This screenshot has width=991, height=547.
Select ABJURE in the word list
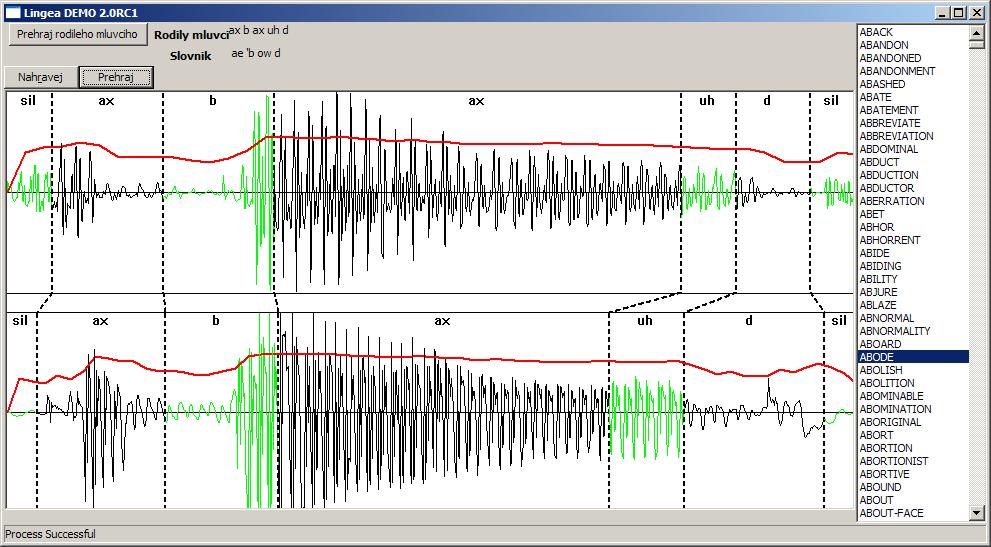pos(913,292)
